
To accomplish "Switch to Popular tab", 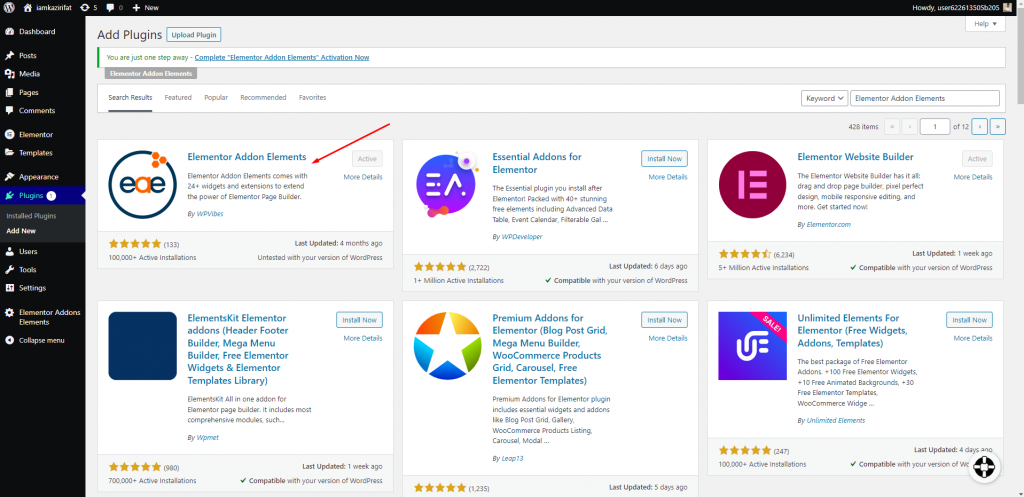I will click(x=216, y=97).
